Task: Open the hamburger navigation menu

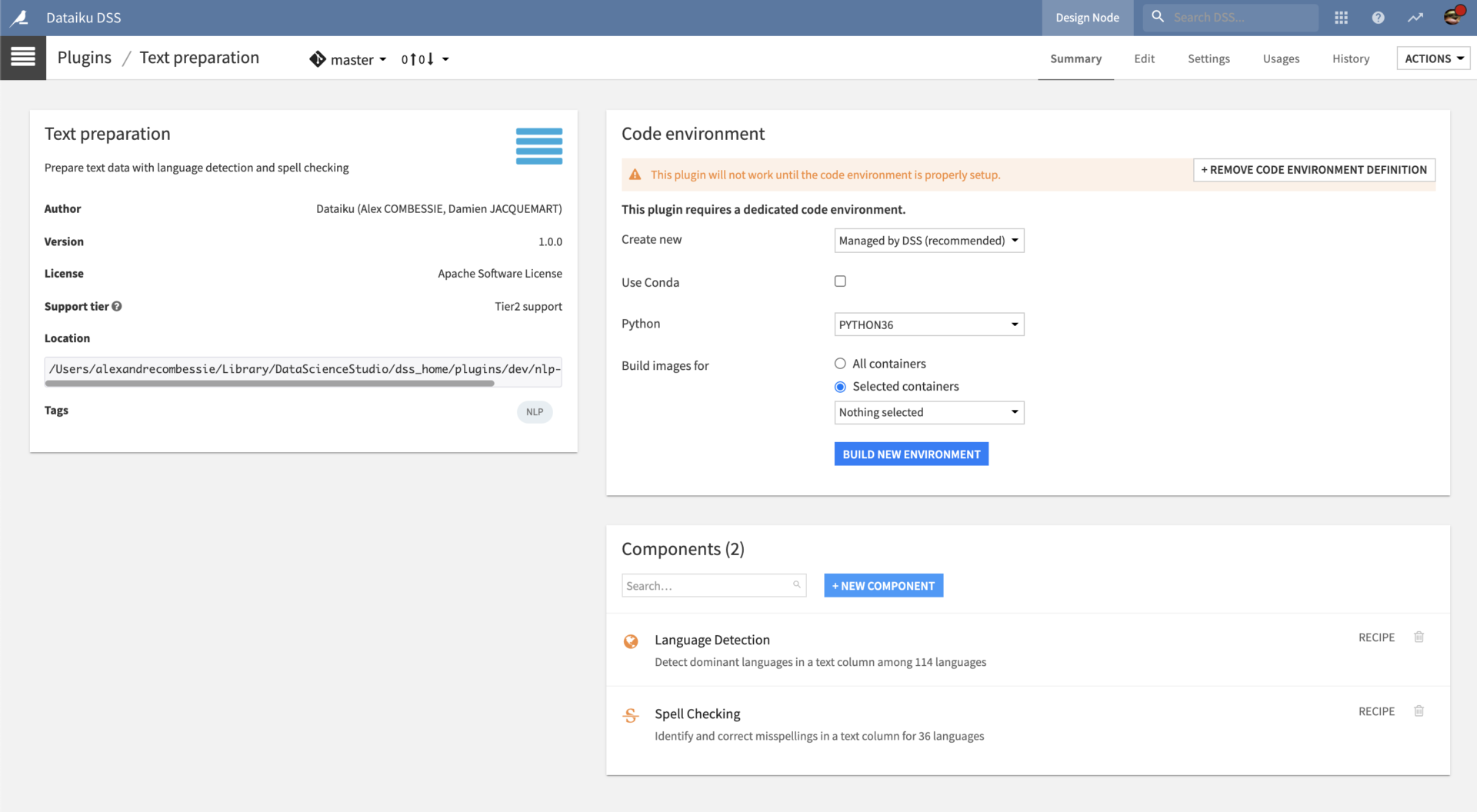Action: coord(23,58)
